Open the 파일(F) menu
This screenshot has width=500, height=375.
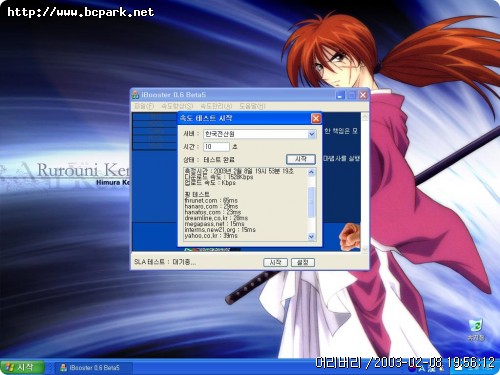(144, 106)
